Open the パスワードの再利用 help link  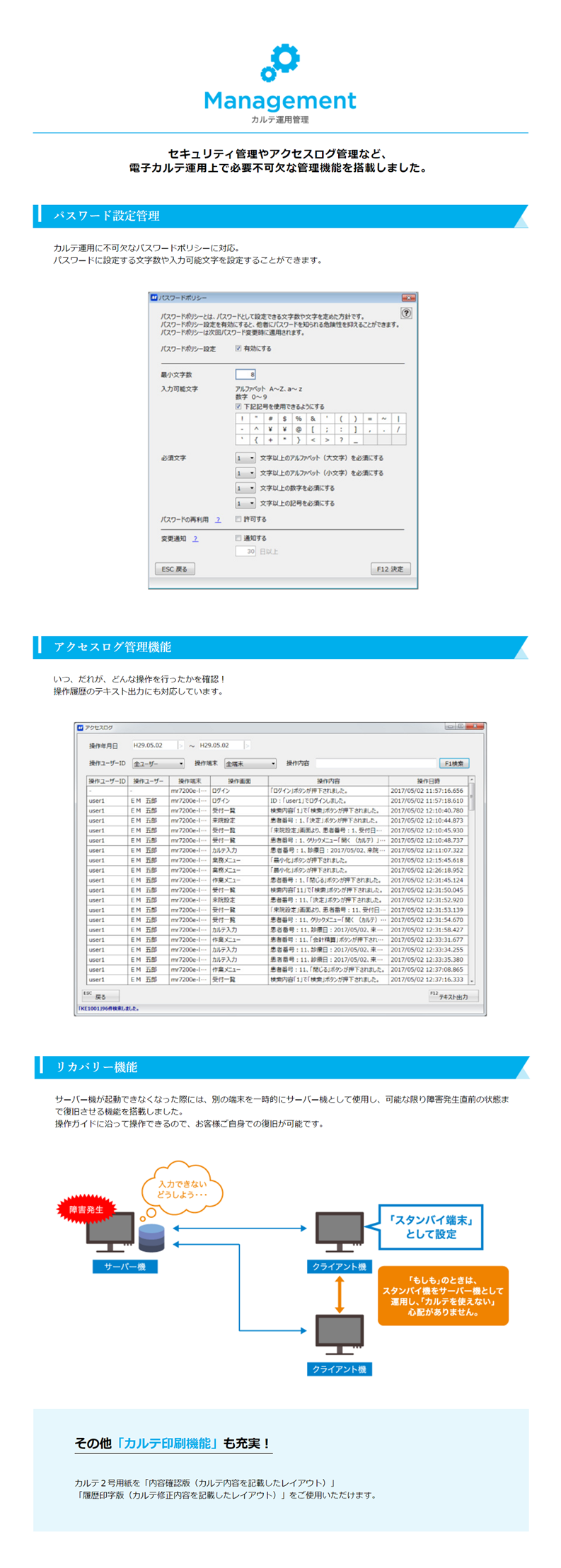pos(218,520)
